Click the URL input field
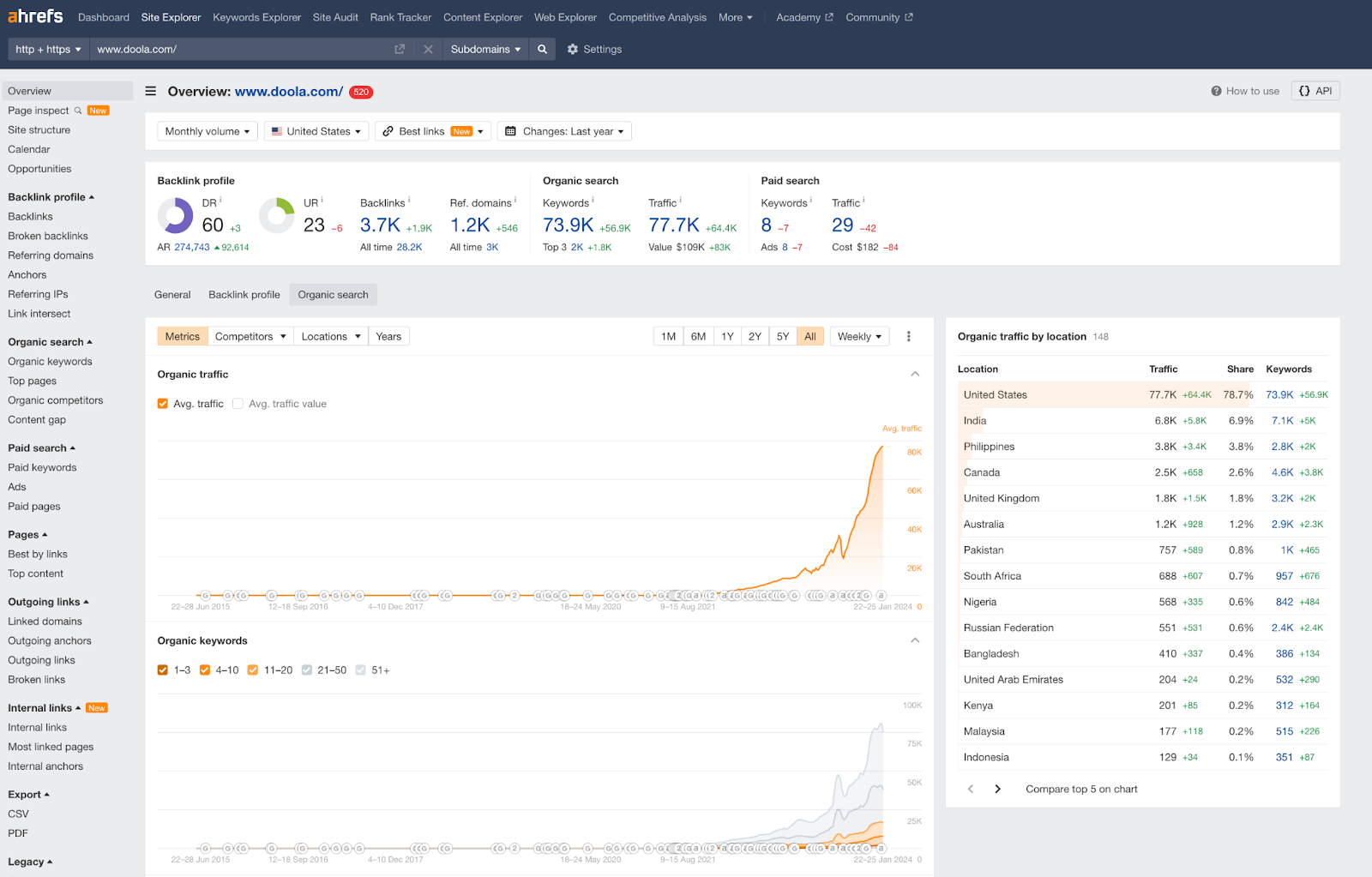The width and height of the screenshot is (1372, 877). click(x=240, y=49)
